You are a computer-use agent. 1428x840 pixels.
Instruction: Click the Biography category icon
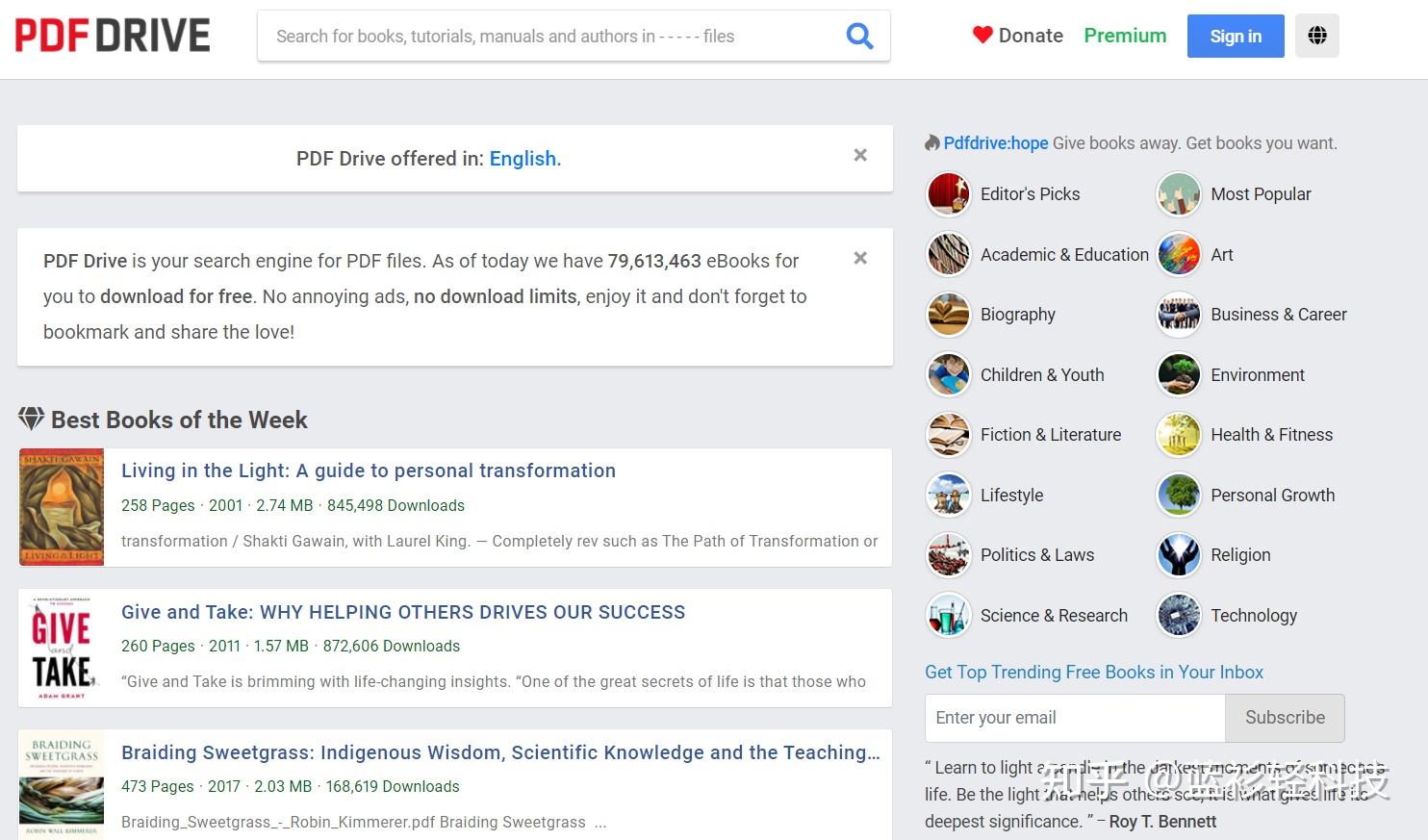click(949, 315)
